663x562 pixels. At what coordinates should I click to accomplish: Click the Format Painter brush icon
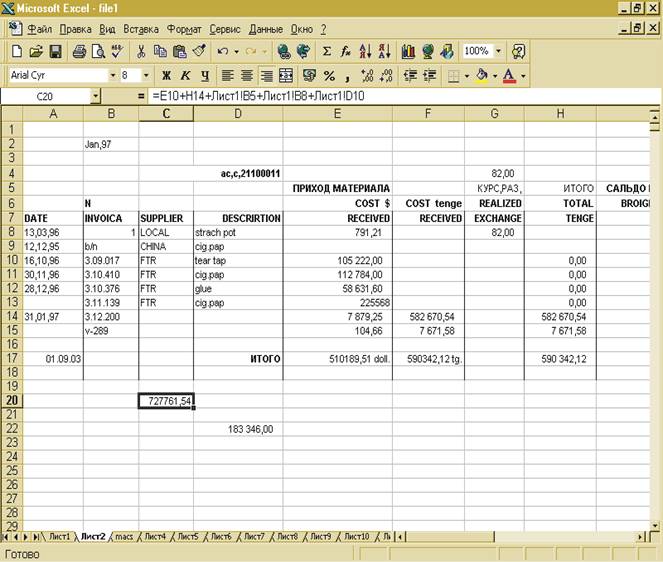[199, 51]
